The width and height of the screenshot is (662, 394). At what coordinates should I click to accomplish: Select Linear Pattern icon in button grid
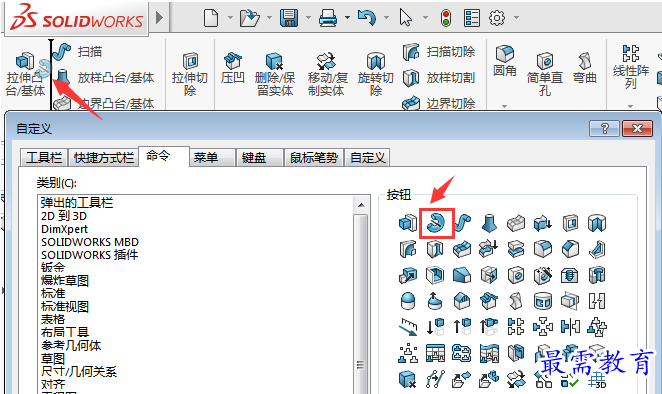tap(516, 327)
